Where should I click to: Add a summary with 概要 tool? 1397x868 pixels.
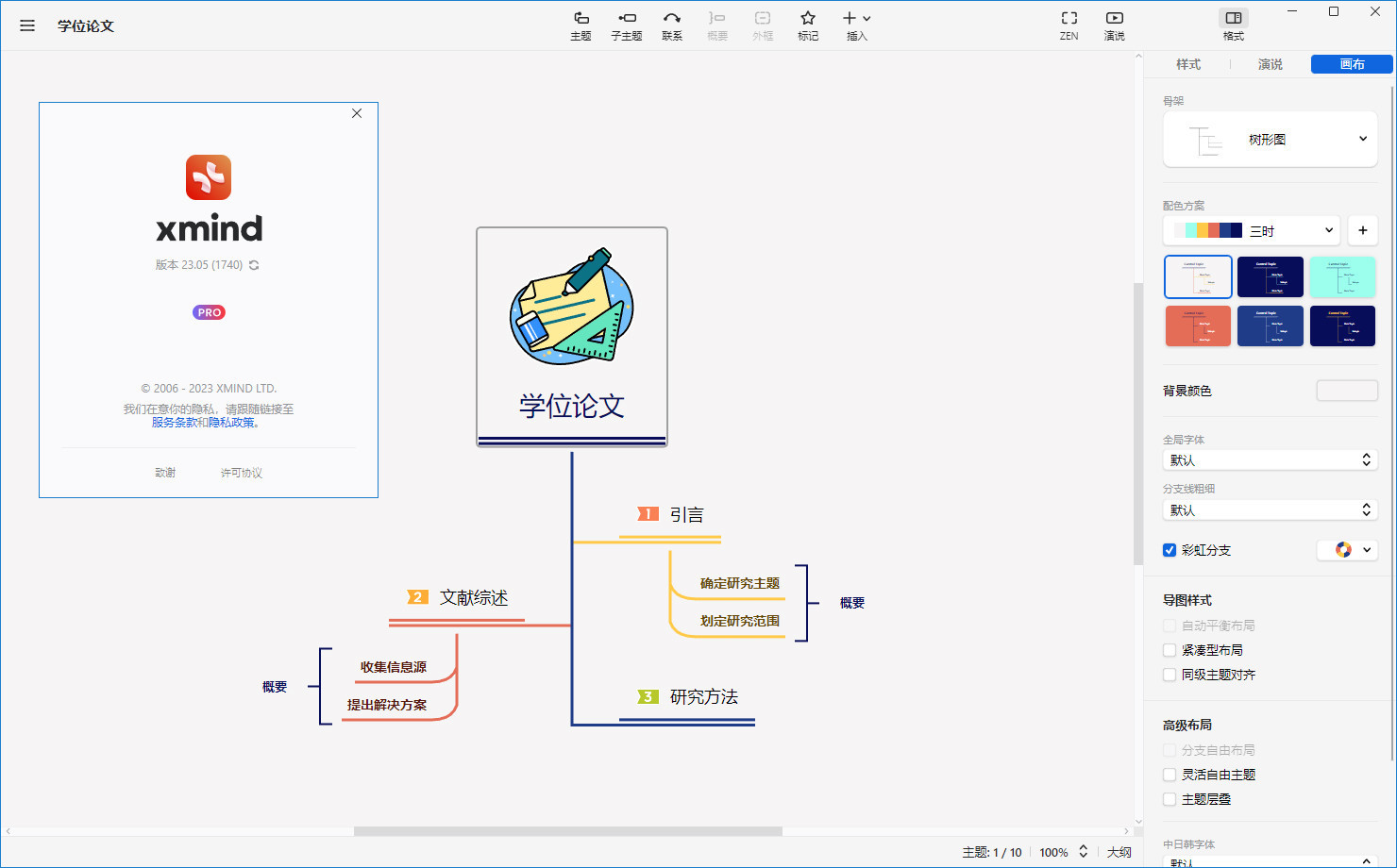[x=717, y=25]
